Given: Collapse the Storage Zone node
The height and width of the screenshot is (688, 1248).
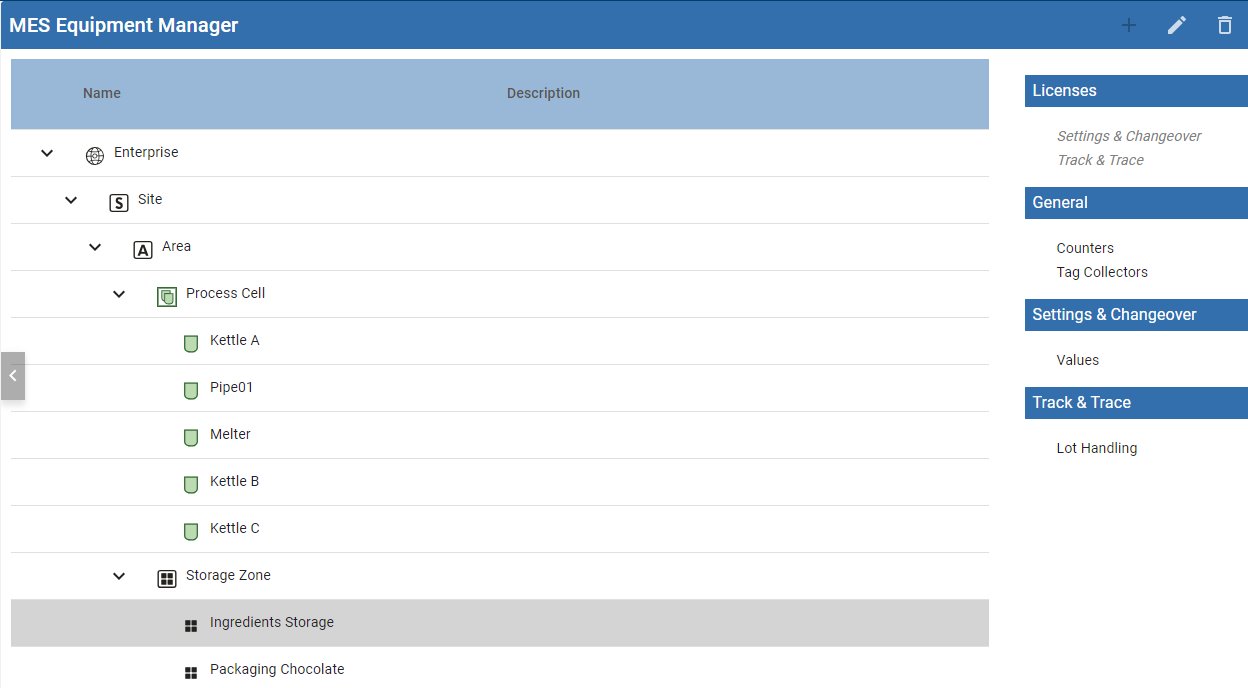Looking at the screenshot, I should 119,576.
